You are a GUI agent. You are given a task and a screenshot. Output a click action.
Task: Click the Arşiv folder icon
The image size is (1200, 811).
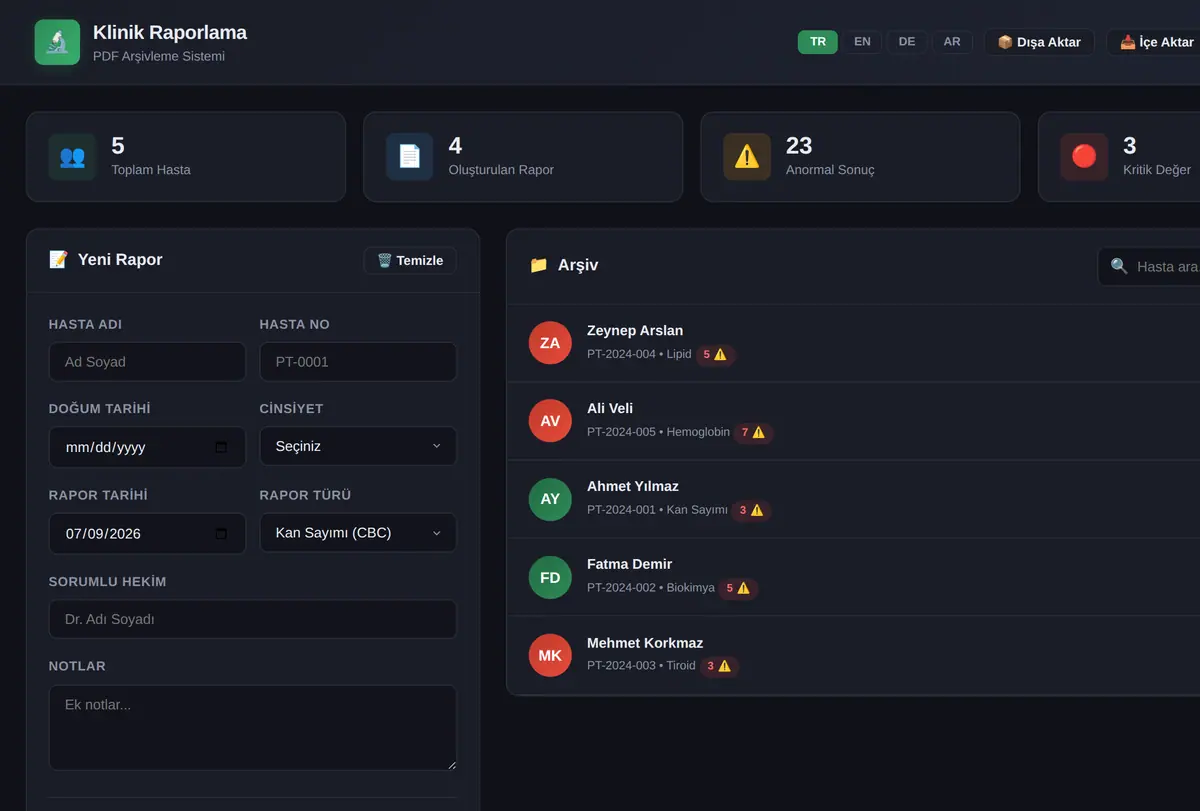[x=539, y=265]
